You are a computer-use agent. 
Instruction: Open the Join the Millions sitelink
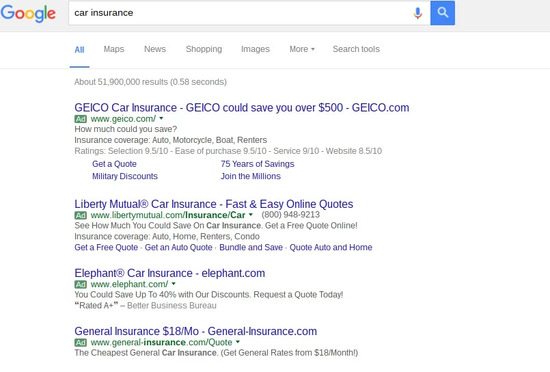coord(251,176)
